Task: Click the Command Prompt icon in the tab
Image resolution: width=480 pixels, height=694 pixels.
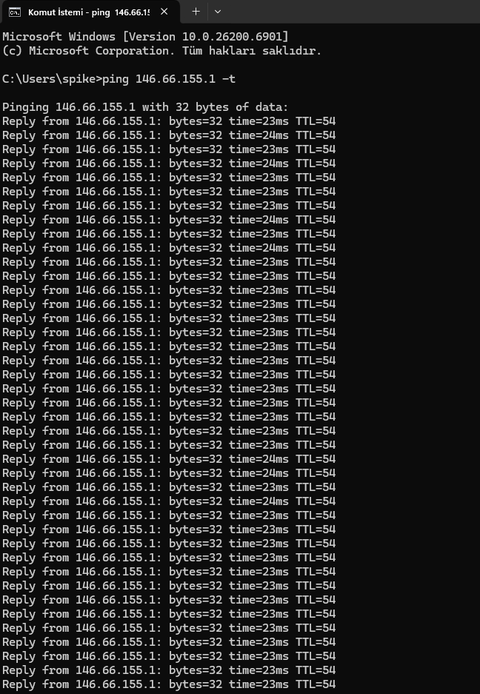Action: 15,12
